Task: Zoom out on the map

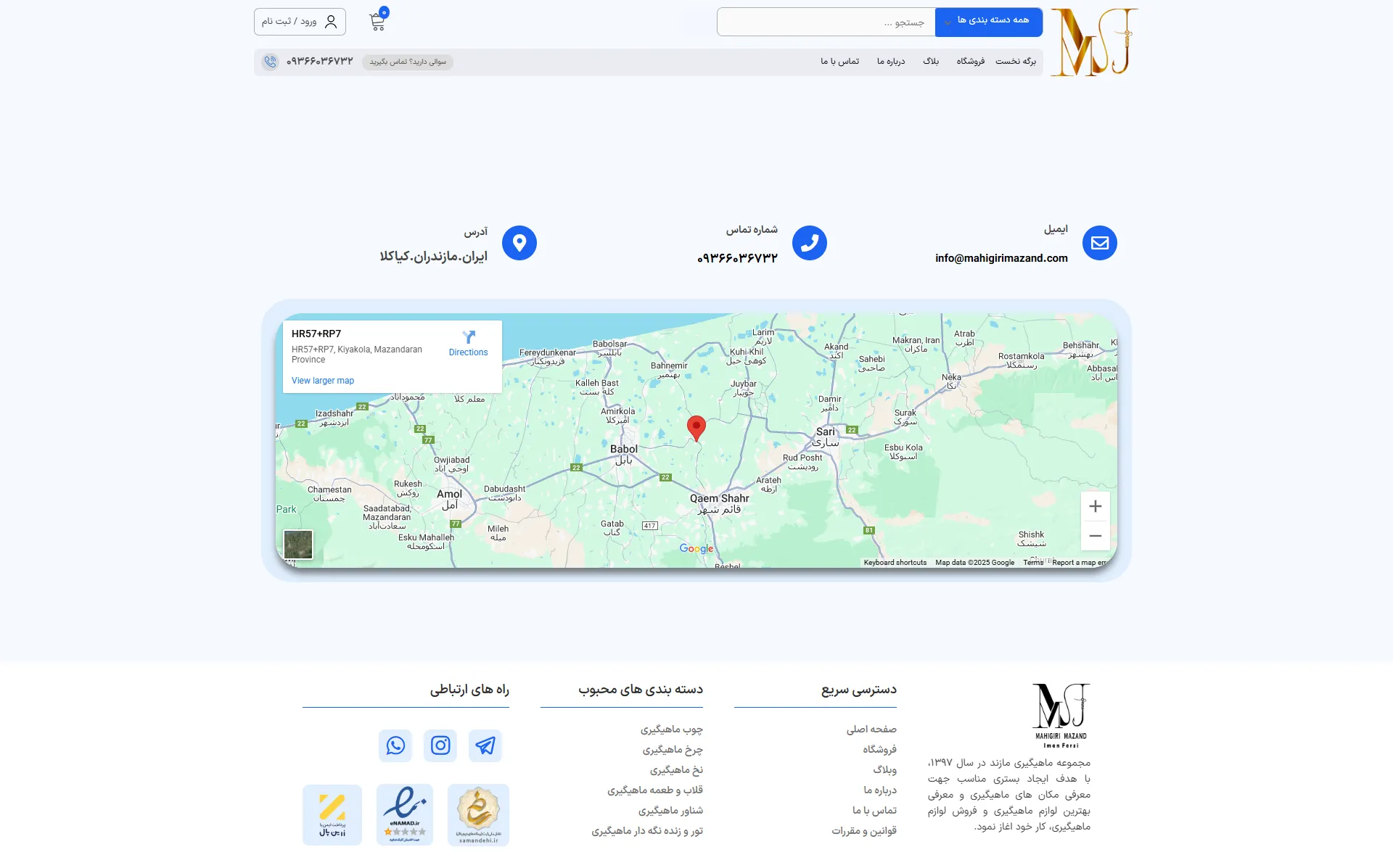Action: 1095,536
